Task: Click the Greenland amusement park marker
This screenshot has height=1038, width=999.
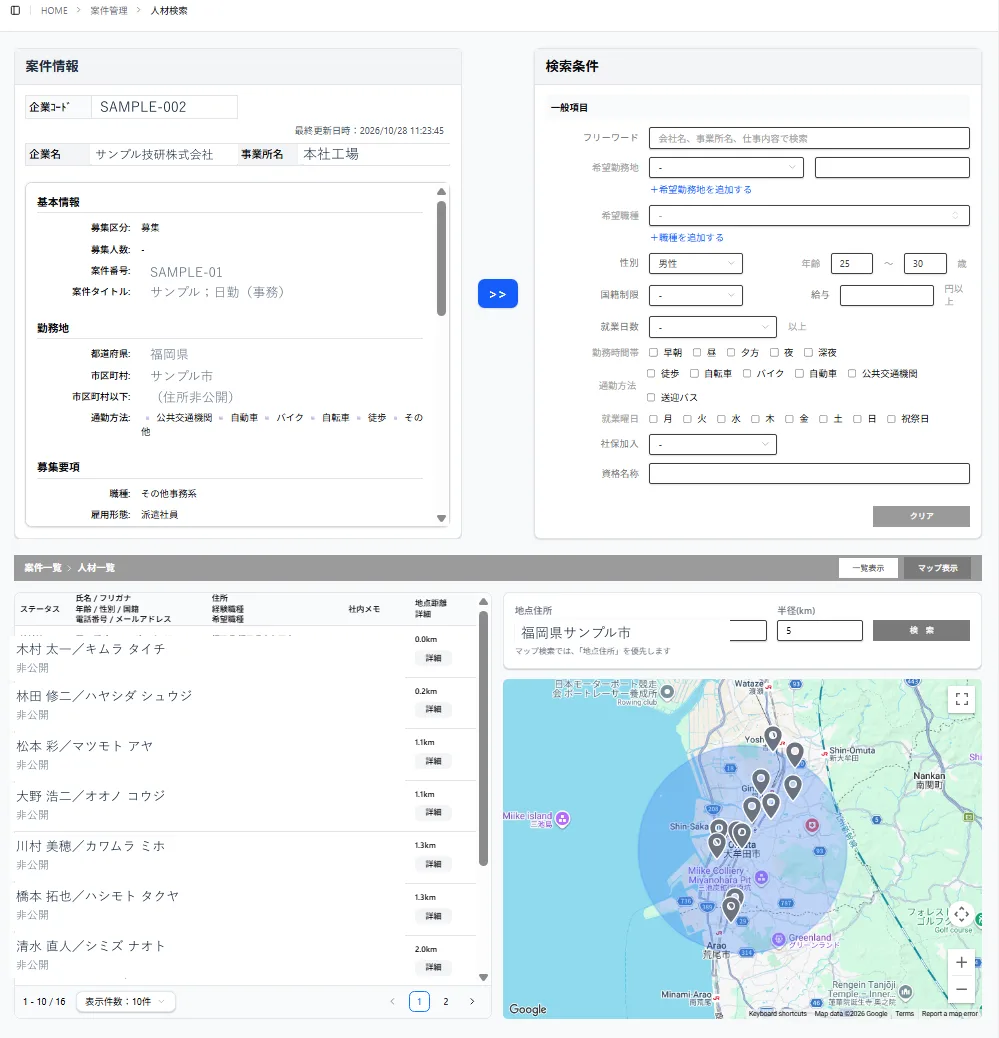Action: (779, 939)
